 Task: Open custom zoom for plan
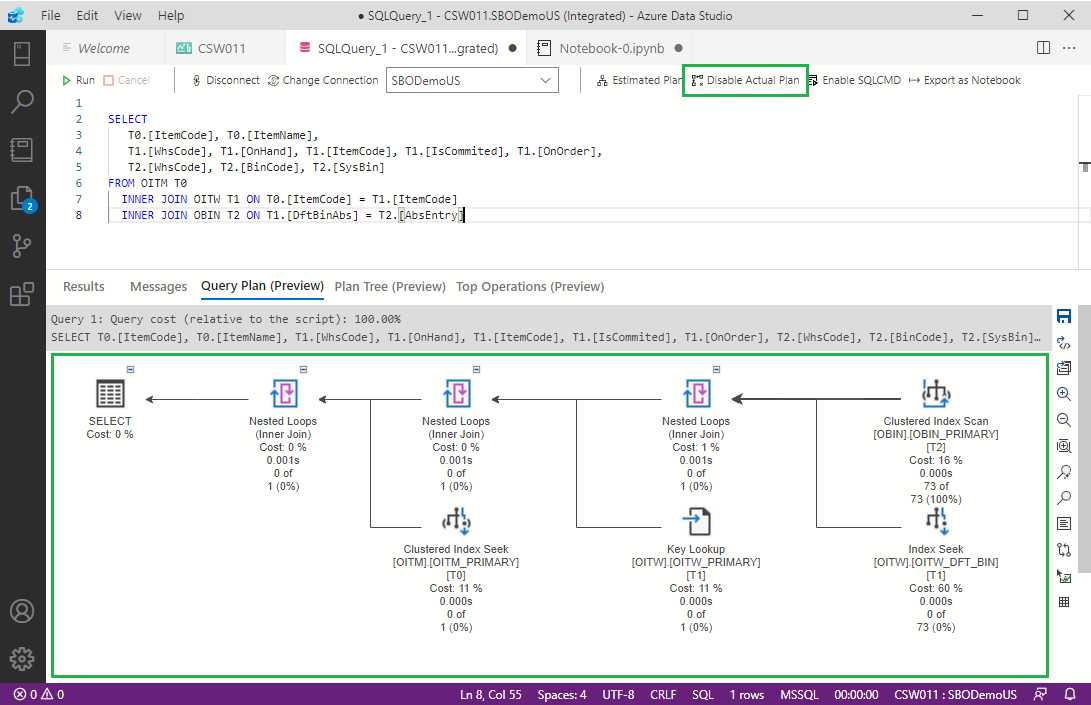point(1064,472)
